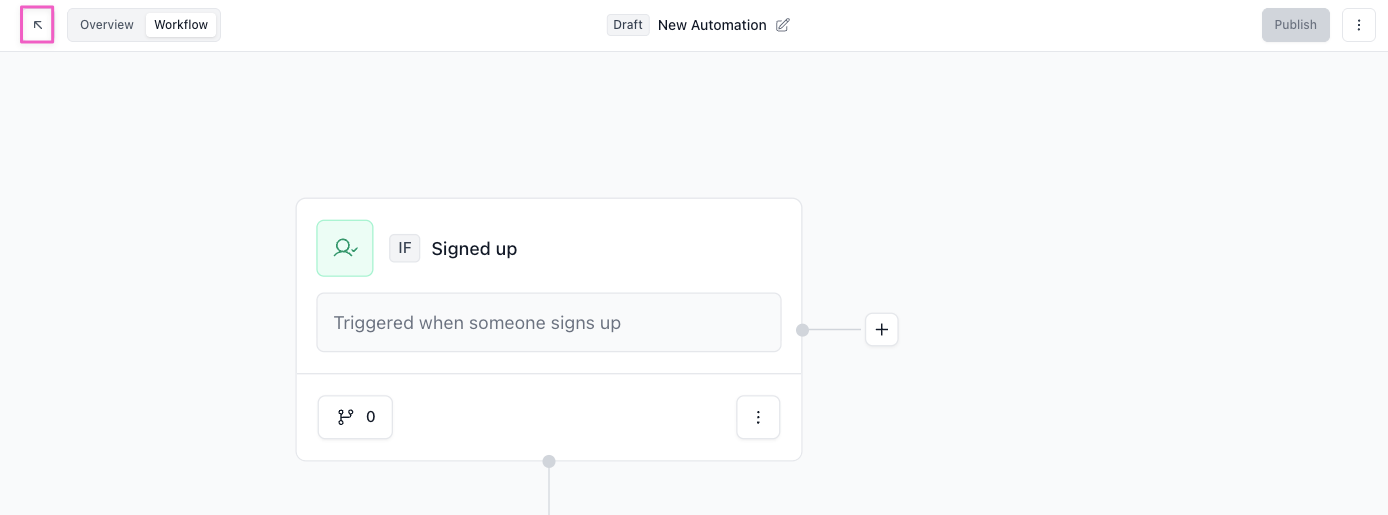The width and height of the screenshot is (1388, 515).
Task: Click the IF condition badge
Action: point(404,248)
